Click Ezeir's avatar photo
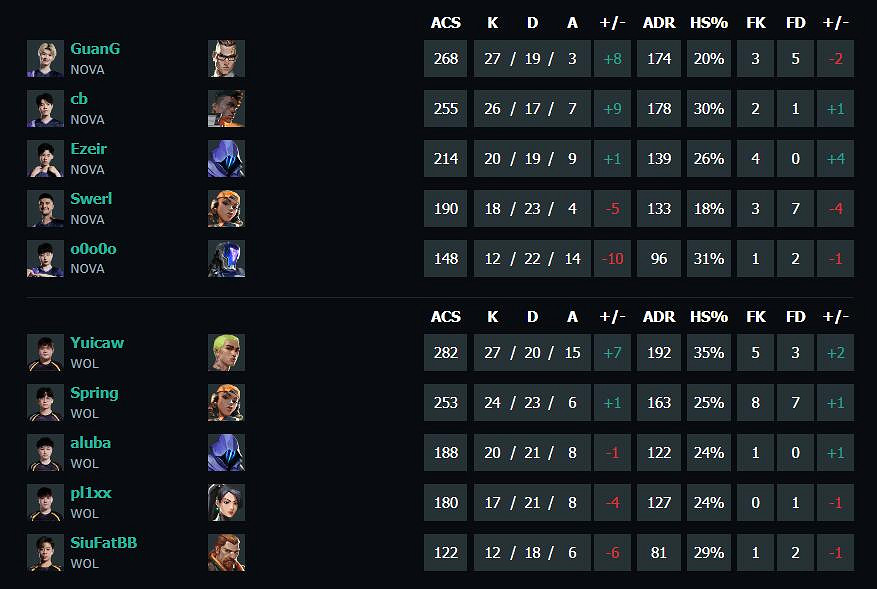This screenshot has height=589, width=877. tap(45, 158)
